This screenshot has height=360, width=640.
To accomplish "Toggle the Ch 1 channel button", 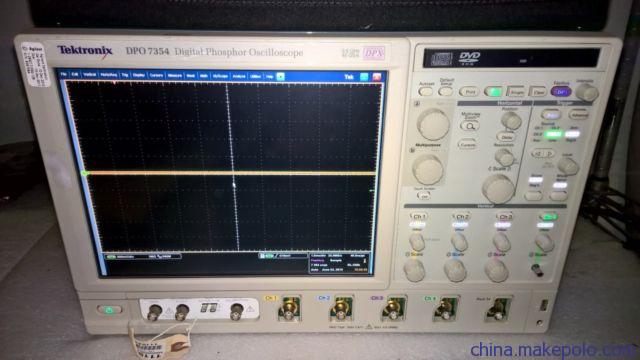I will (419, 216).
